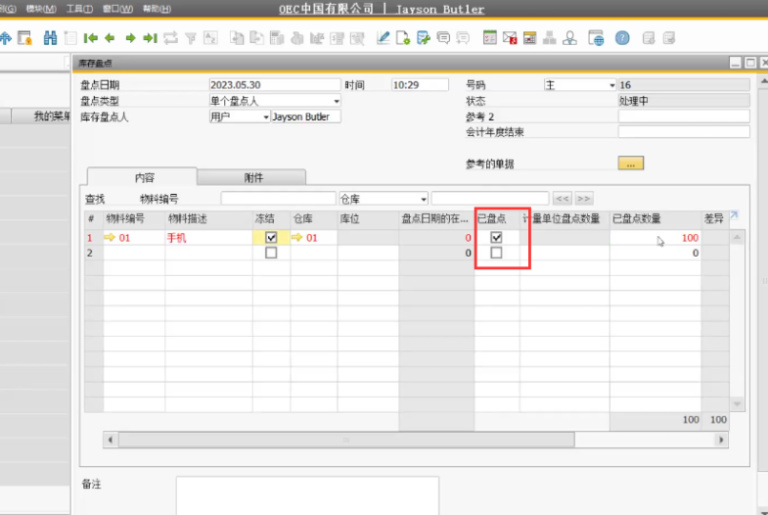The image size is (768, 515).
Task: Click the table horizontal scrollbar thumb
Action: click(346, 440)
